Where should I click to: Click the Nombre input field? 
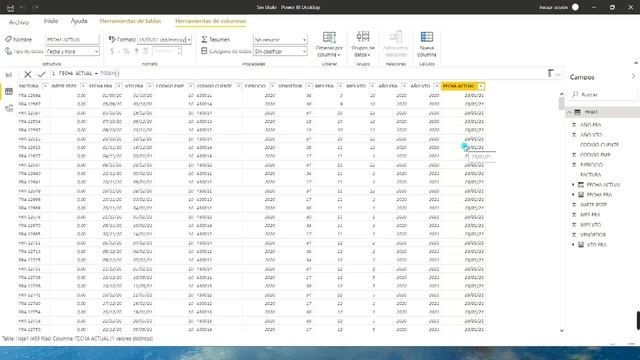72,40
